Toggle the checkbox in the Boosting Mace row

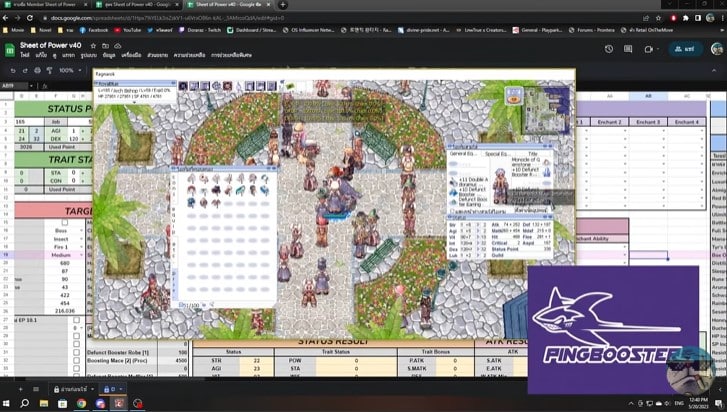click(x=76, y=360)
